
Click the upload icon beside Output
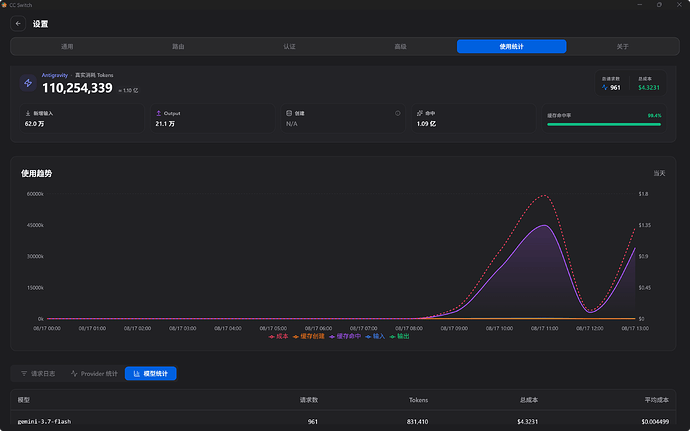pyautogui.click(x=158, y=114)
